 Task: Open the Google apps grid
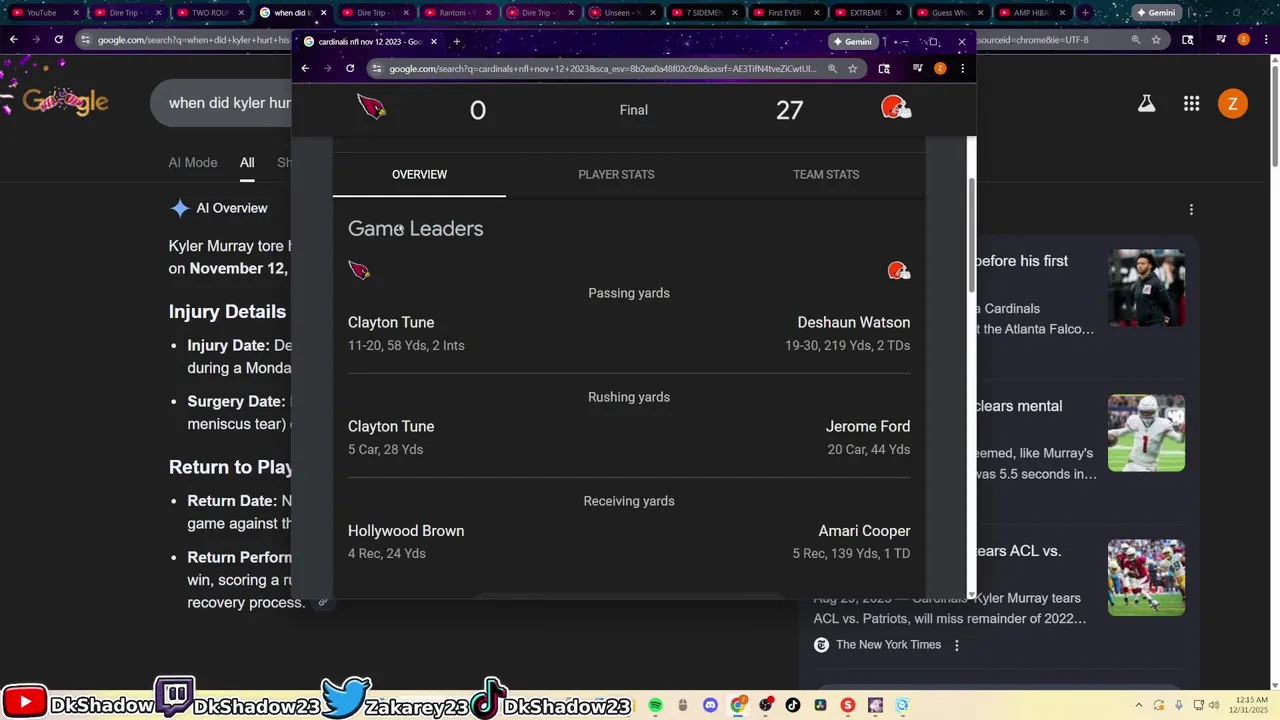[1191, 103]
